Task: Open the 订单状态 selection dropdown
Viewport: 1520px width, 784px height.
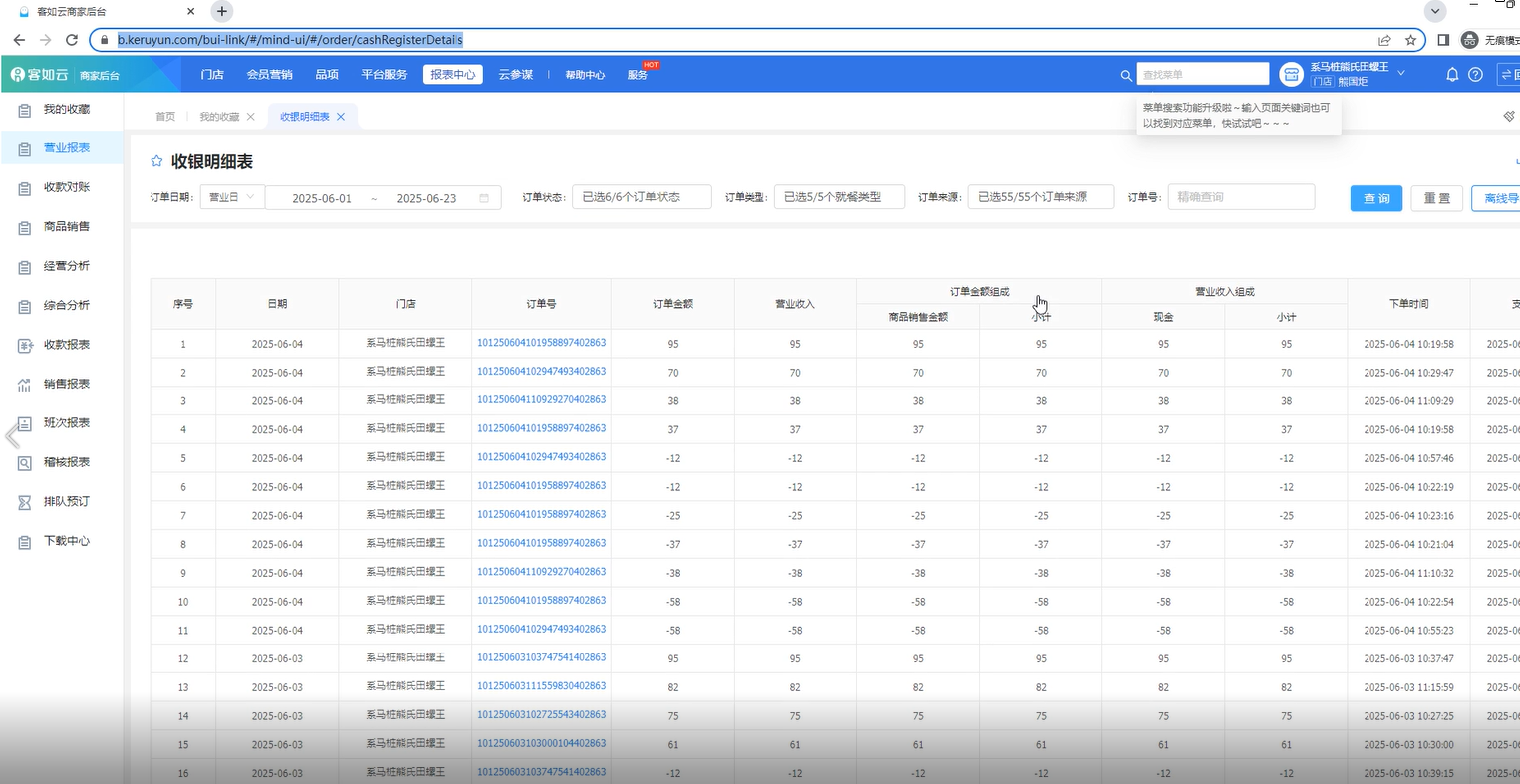Action: point(641,197)
